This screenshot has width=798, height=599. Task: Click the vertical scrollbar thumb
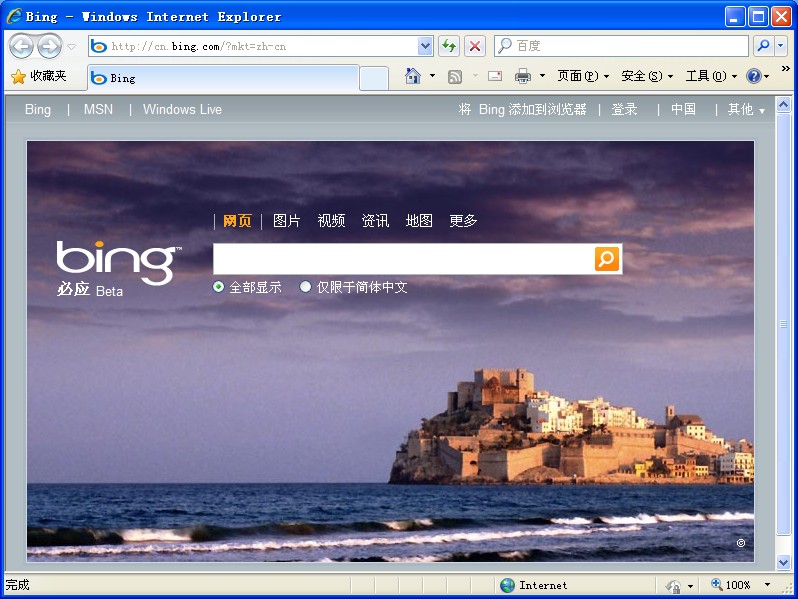[784, 324]
